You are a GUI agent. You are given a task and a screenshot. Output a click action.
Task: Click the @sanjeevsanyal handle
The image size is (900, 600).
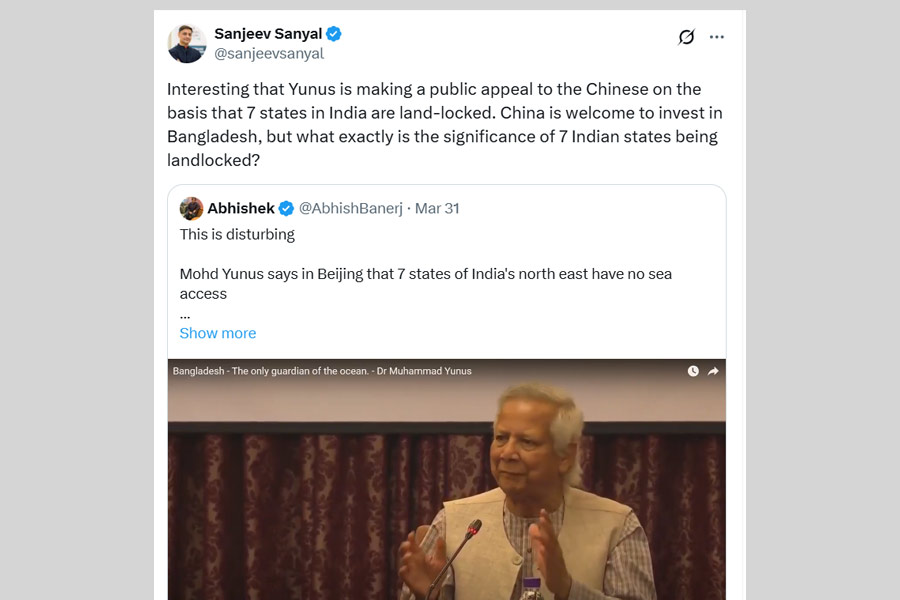(269, 54)
